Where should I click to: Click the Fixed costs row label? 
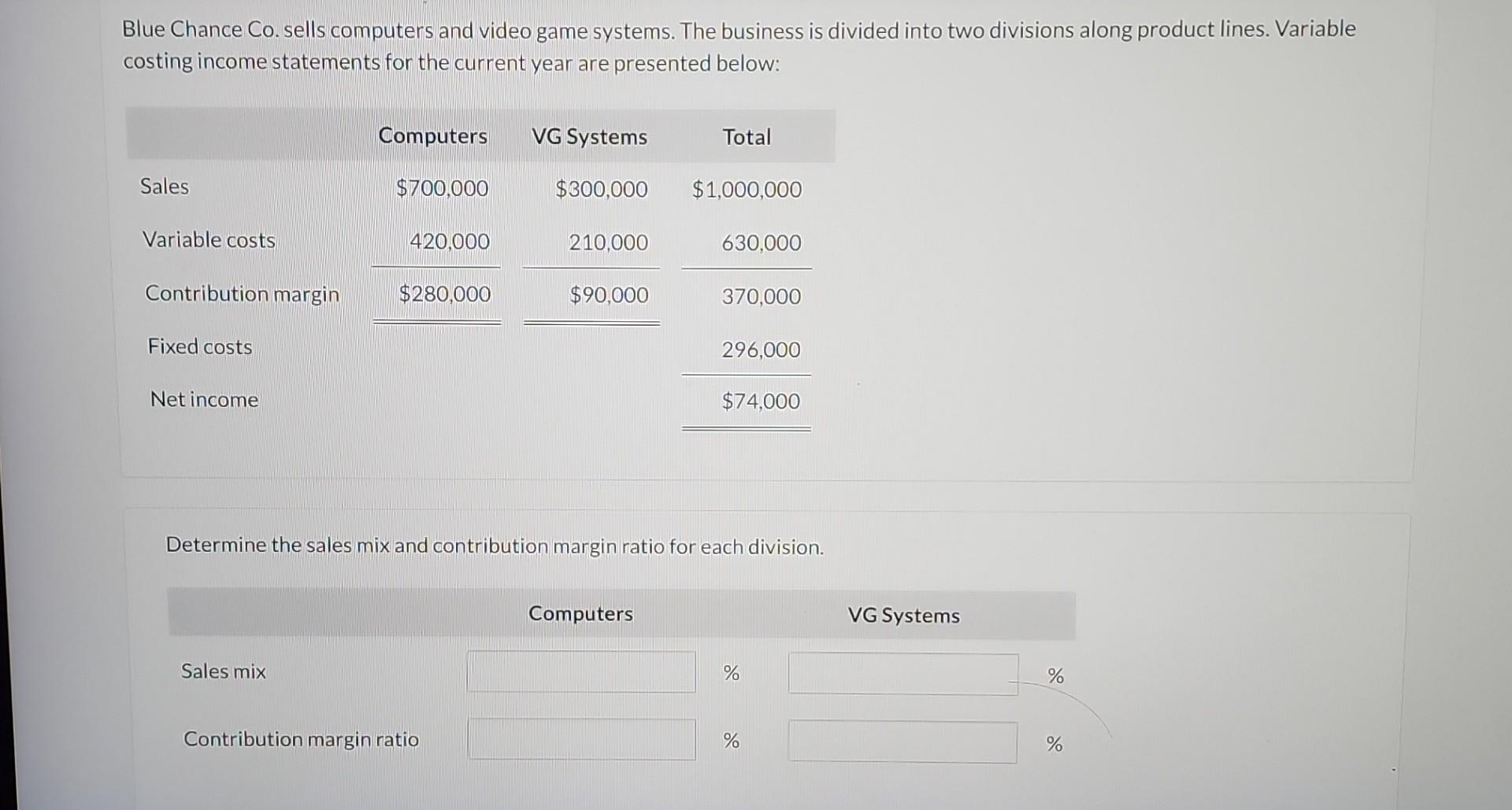point(199,346)
